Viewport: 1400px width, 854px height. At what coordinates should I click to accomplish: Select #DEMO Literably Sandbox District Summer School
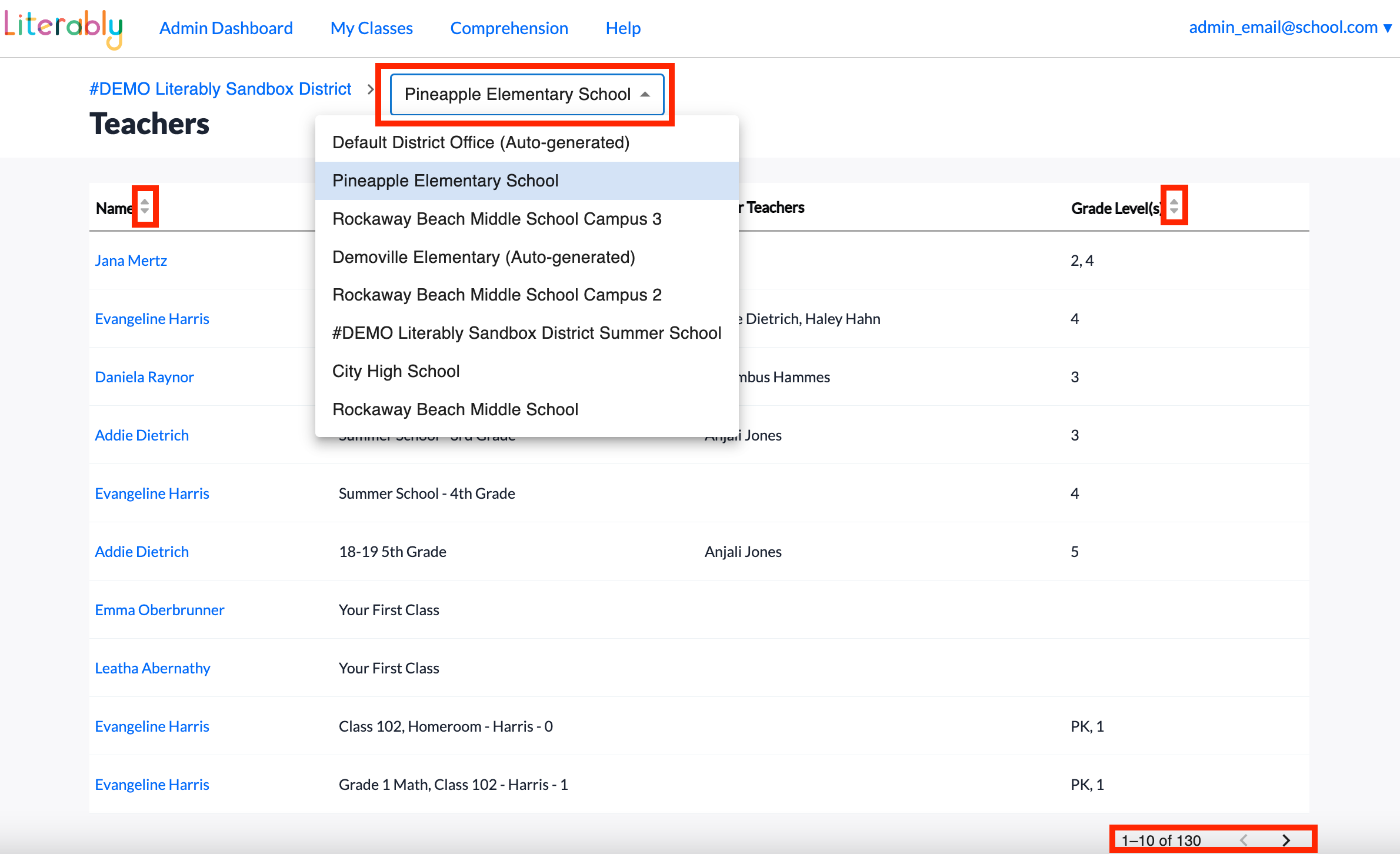point(526,333)
